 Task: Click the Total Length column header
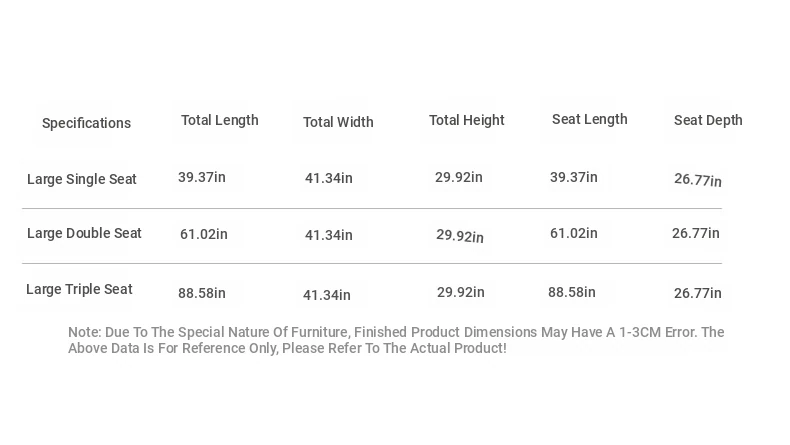click(220, 120)
